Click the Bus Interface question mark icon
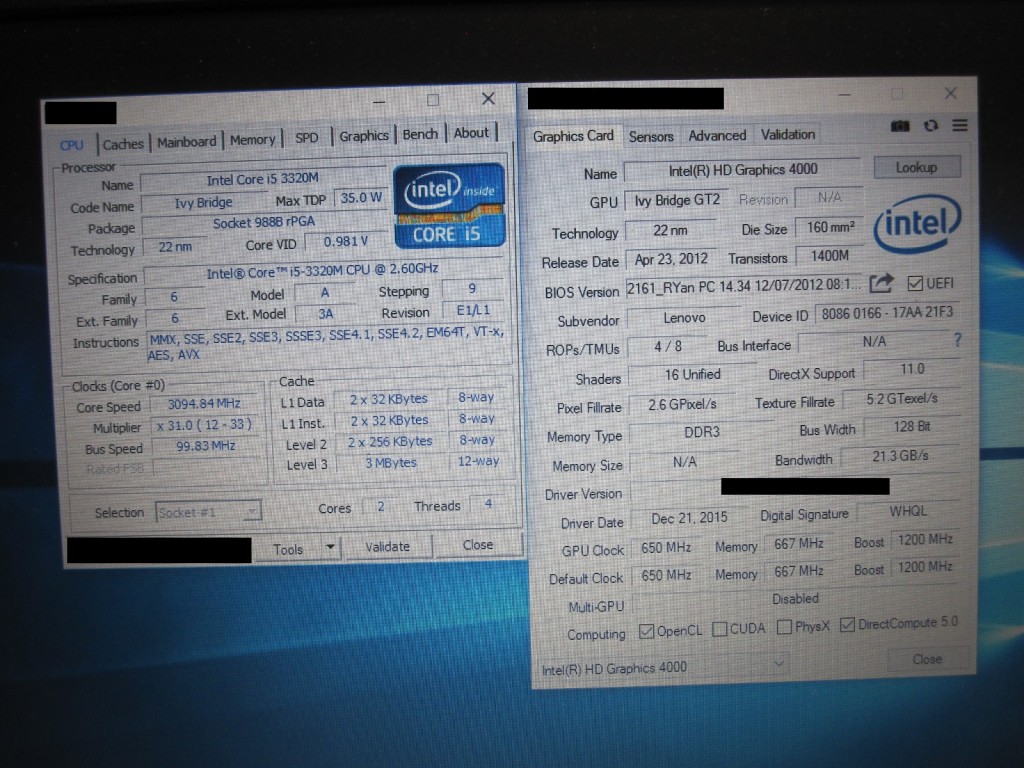The width and height of the screenshot is (1024, 768). (957, 340)
